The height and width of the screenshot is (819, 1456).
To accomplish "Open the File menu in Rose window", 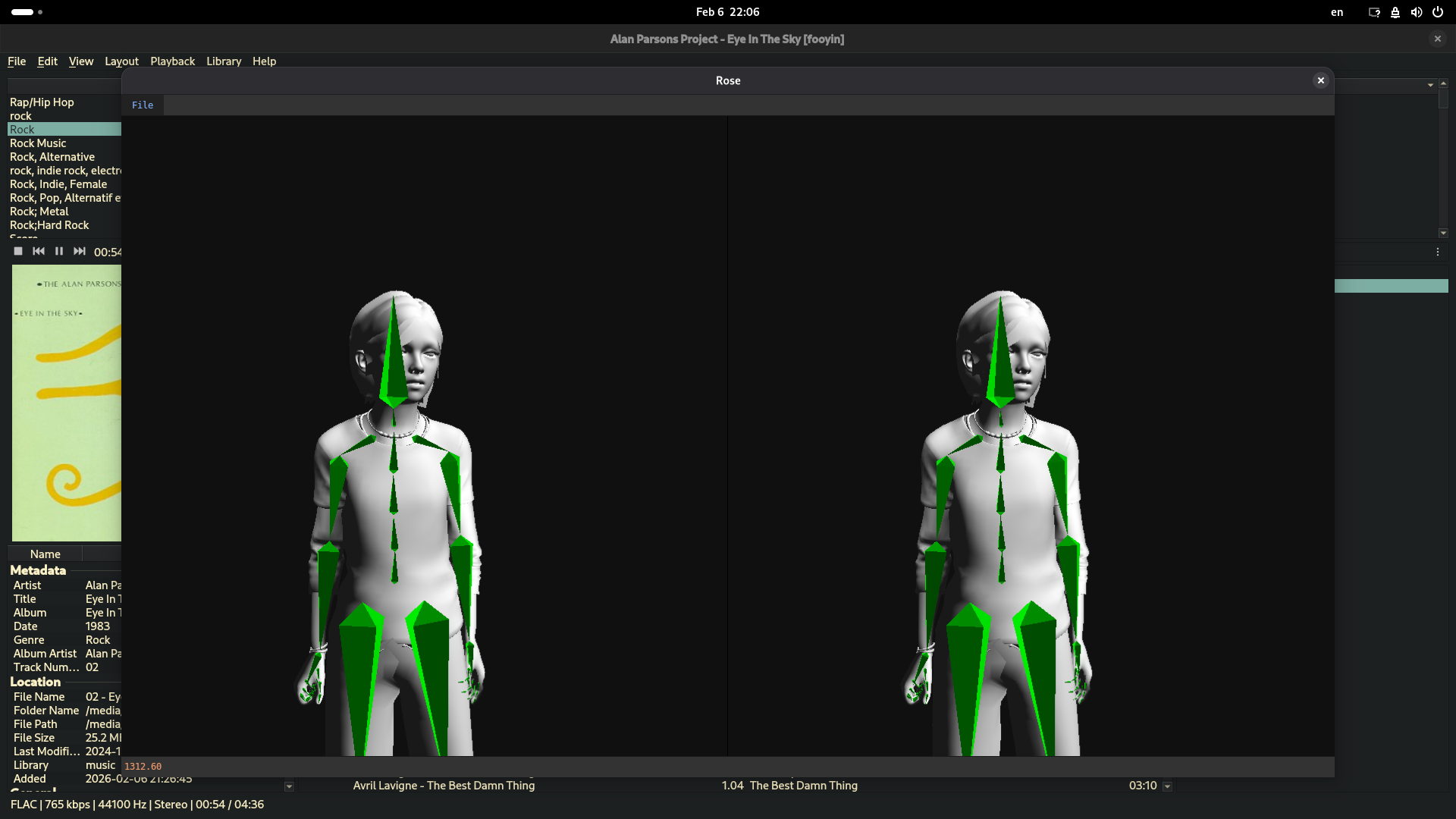I will (x=143, y=105).
